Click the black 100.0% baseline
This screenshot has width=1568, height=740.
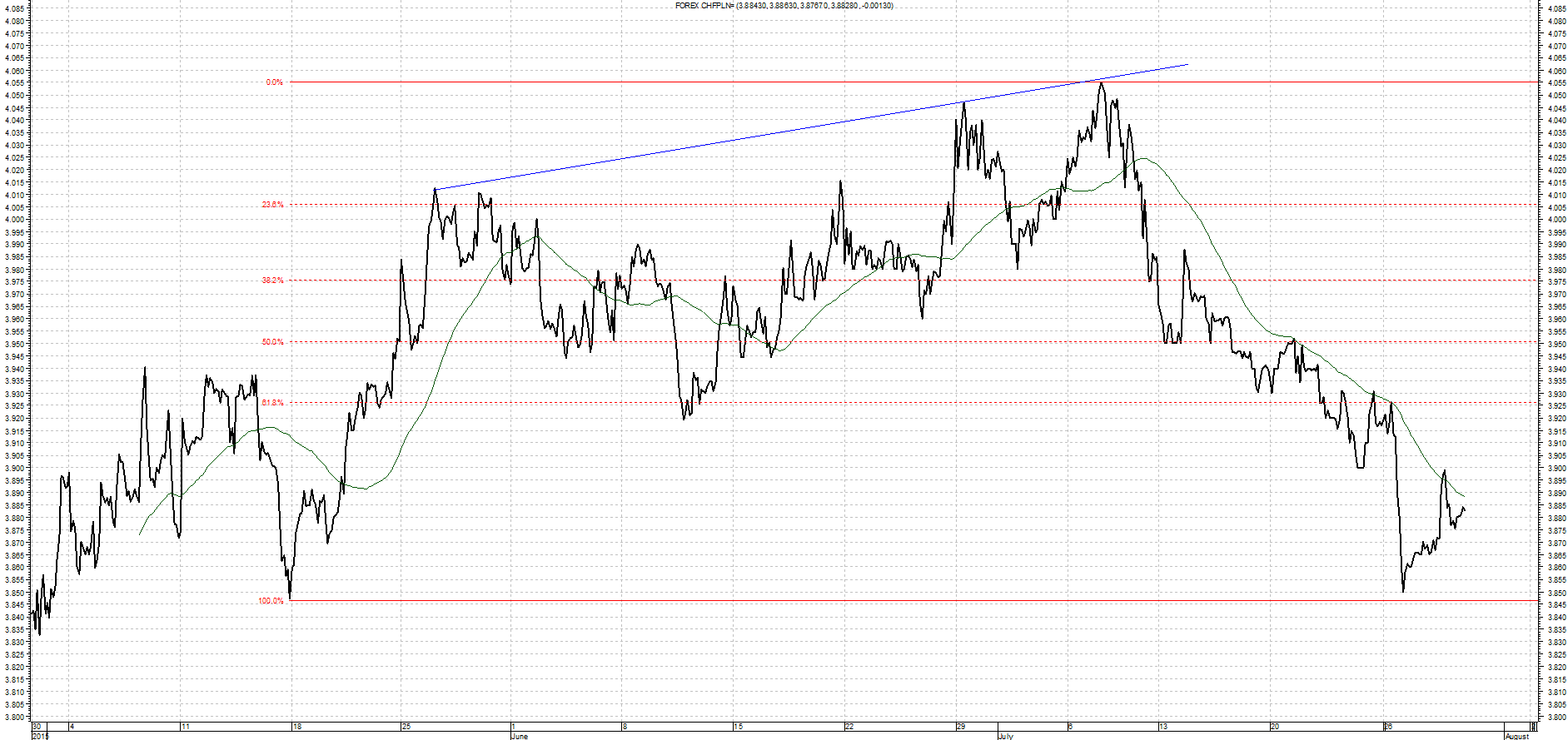pos(913,600)
